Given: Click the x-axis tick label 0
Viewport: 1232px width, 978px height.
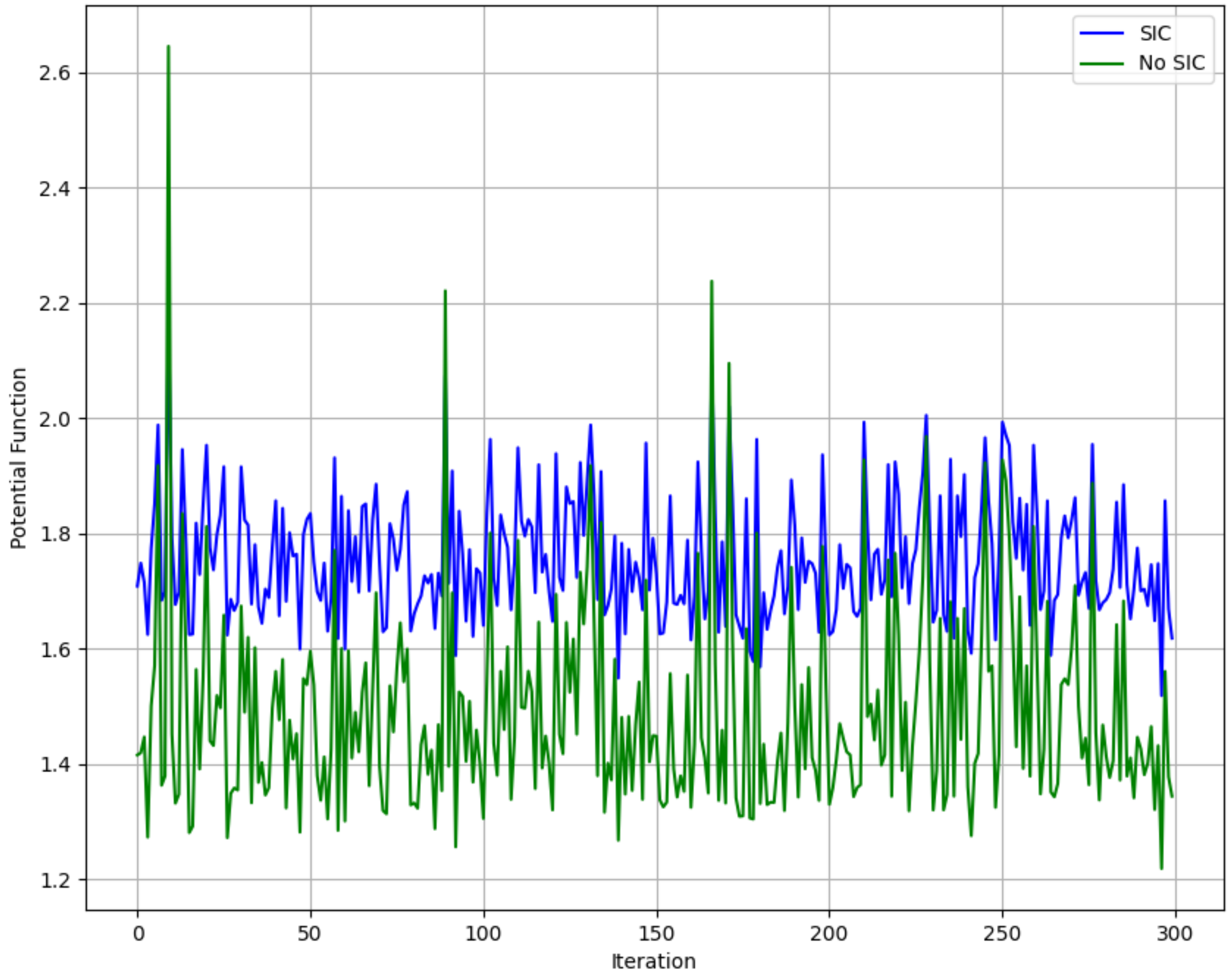Looking at the screenshot, I should [138, 934].
